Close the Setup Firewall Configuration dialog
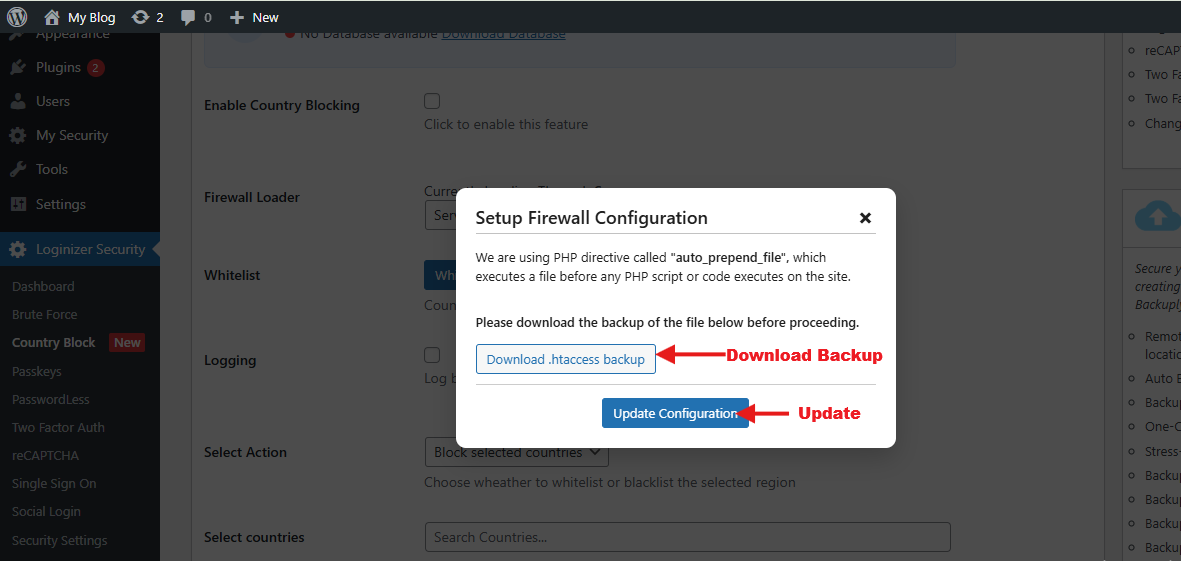Screen dimensions: 1181x561 [x=865, y=218]
